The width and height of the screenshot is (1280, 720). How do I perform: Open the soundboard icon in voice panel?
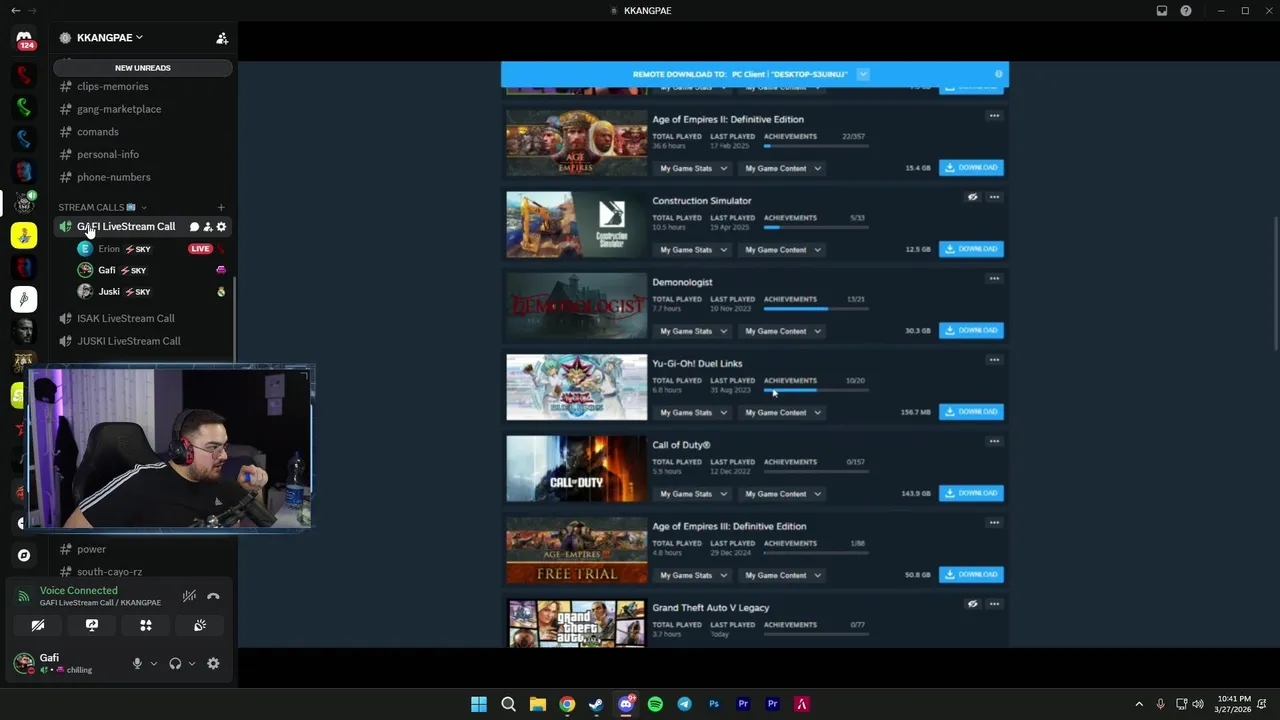(x=200, y=625)
